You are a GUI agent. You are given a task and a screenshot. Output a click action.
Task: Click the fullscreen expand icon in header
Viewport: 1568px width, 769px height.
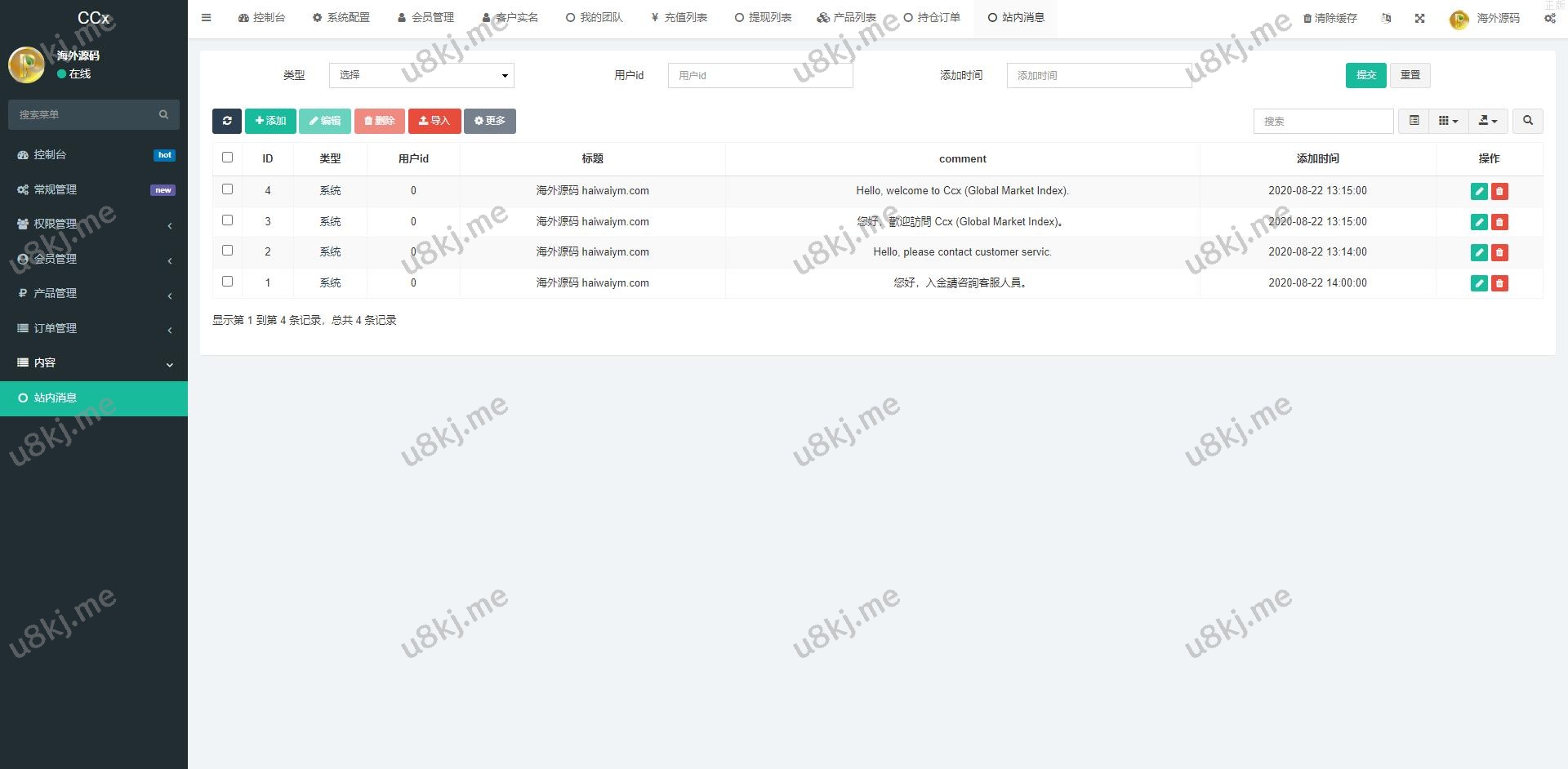pyautogui.click(x=1420, y=18)
